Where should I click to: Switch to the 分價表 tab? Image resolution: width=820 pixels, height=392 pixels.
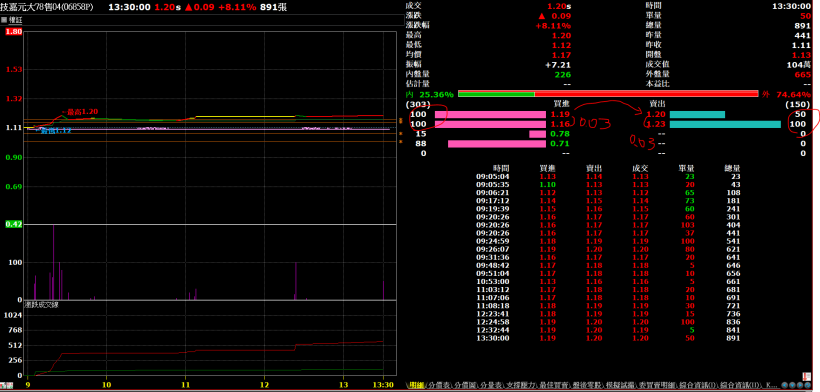[439, 385]
